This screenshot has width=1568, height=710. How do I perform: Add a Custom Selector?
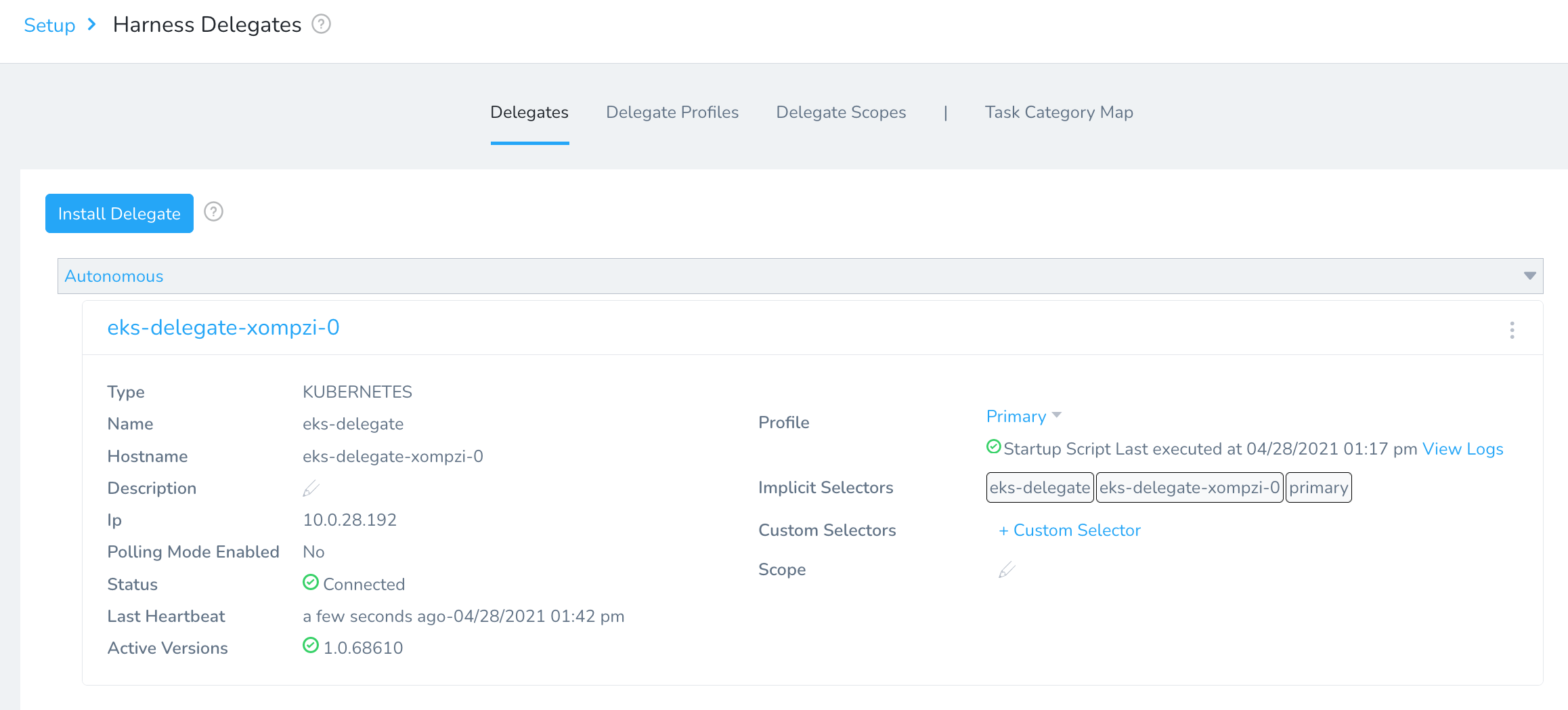pos(1070,530)
